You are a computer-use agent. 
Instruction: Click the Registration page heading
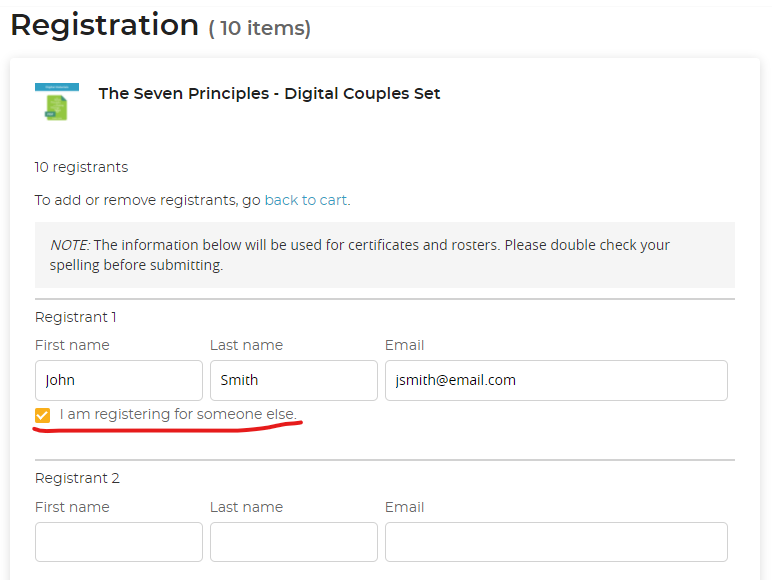pyautogui.click(x=104, y=25)
